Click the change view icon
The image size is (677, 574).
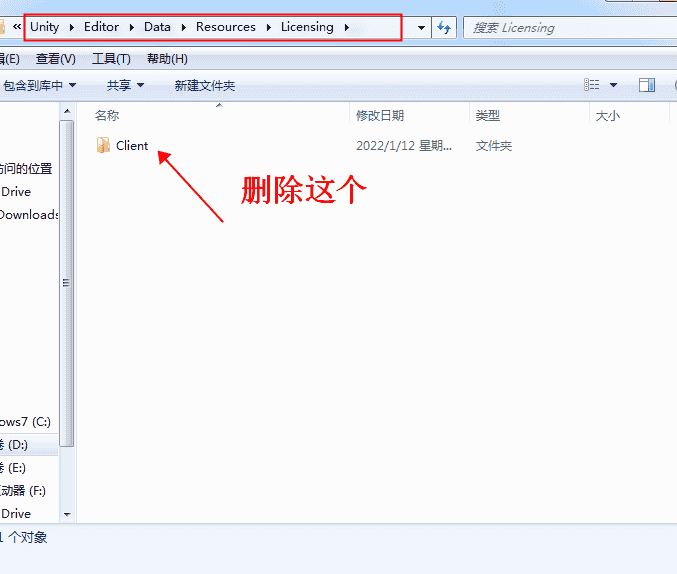click(x=592, y=85)
